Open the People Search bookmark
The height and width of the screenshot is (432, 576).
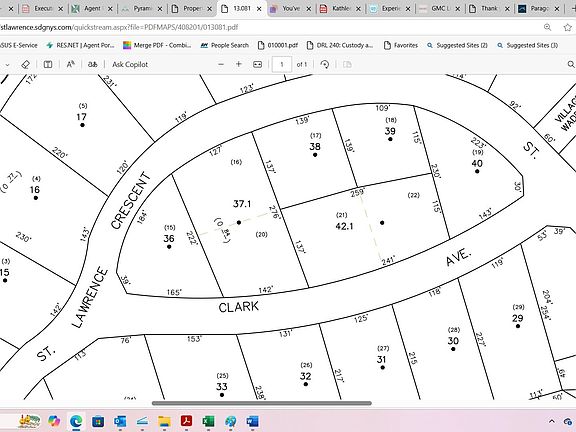(224, 45)
